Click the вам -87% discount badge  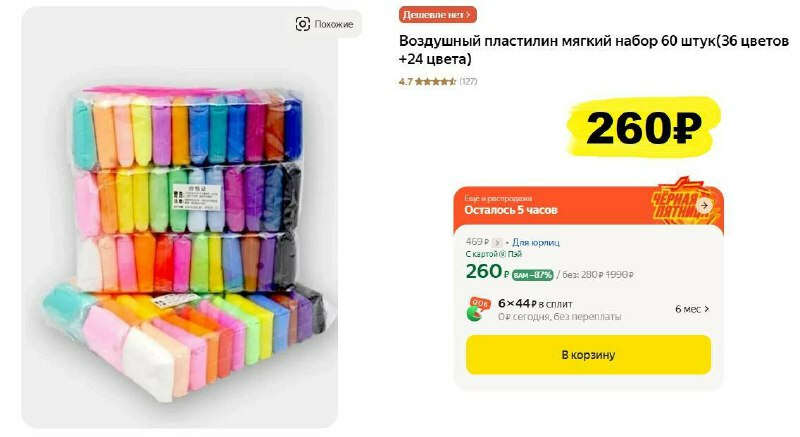pos(532,275)
